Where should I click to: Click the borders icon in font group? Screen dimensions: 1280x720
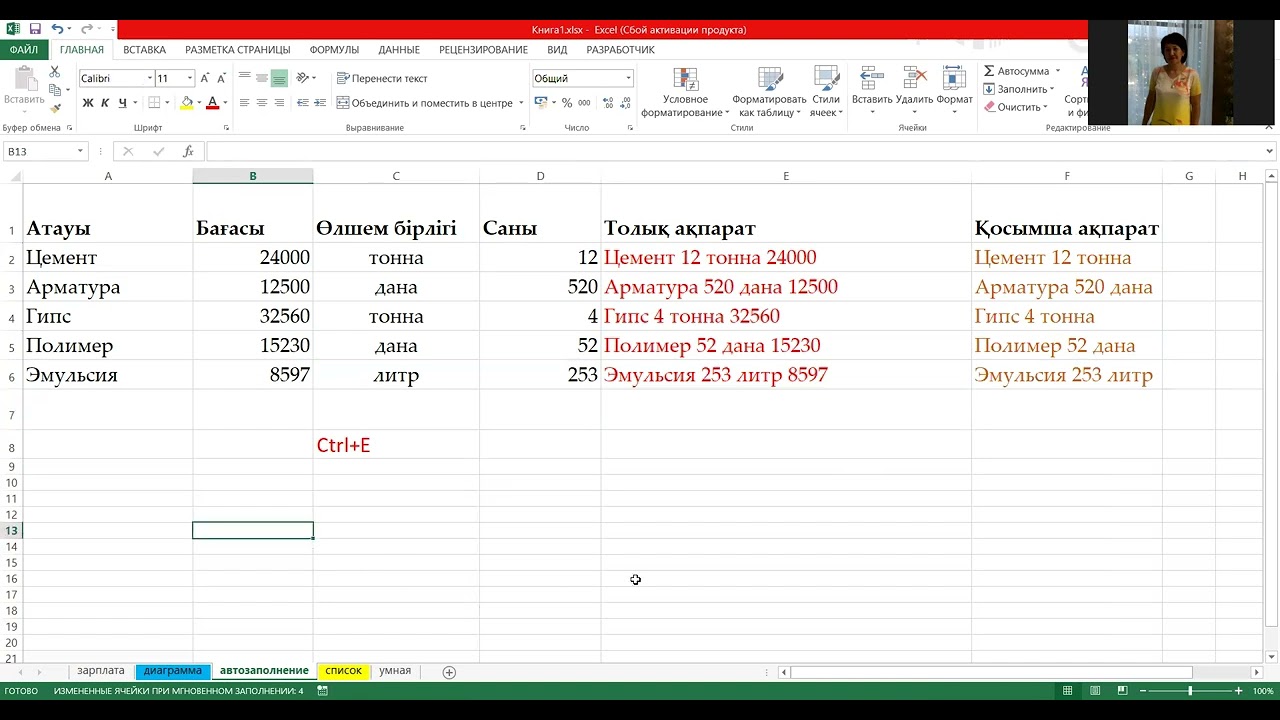click(154, 103)
